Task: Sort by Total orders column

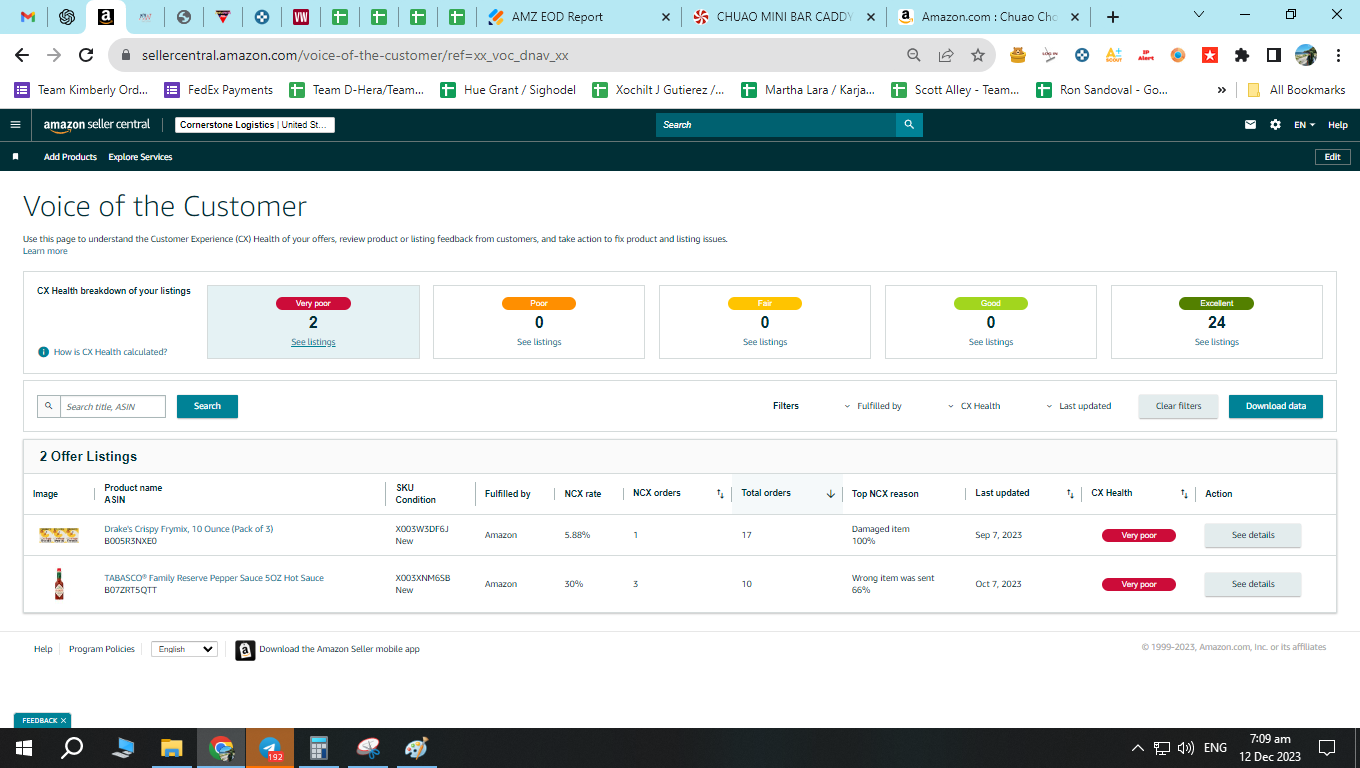Action: (x=830, y=494)
